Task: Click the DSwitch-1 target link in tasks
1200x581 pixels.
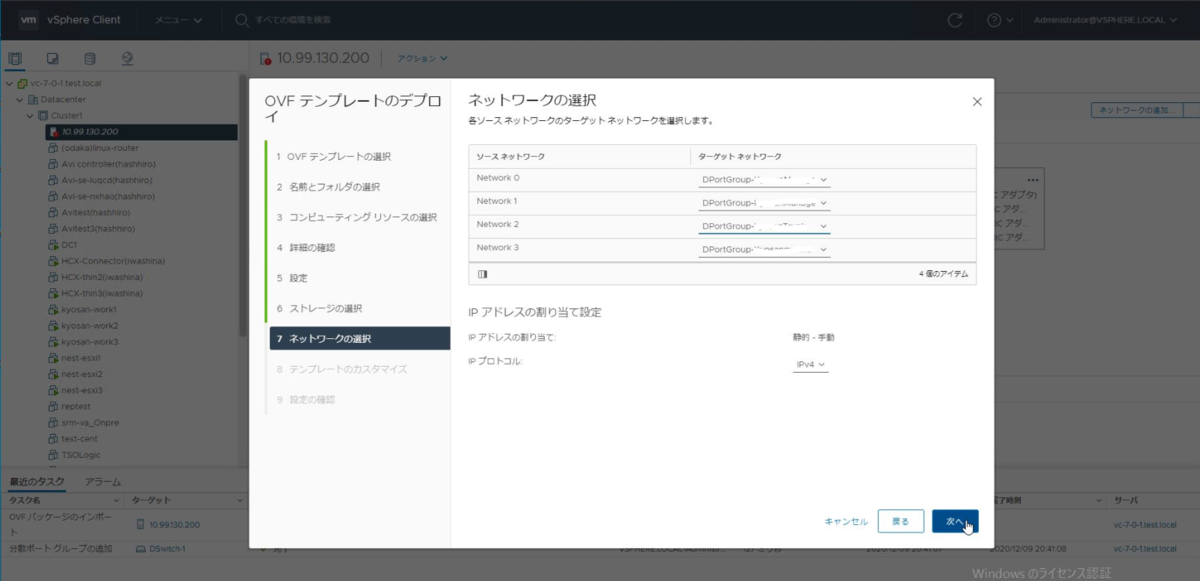Action: pos(168,548)
